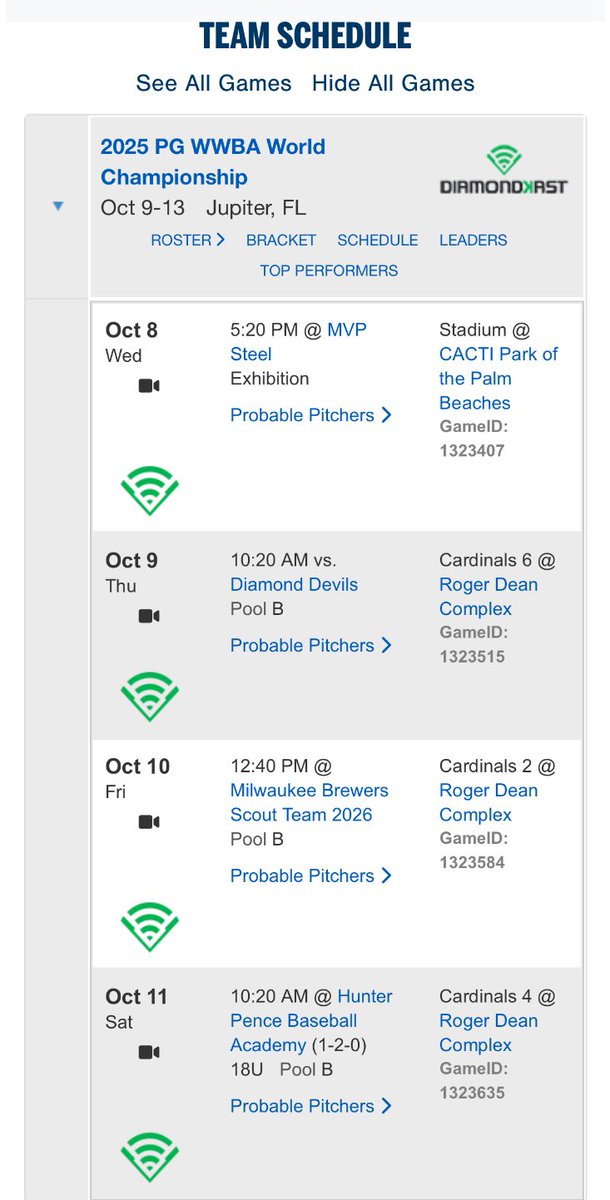Click the See All Games link
Image resolution: width=610 pixels, height=1200 pixels.
[x=214, y=83]
